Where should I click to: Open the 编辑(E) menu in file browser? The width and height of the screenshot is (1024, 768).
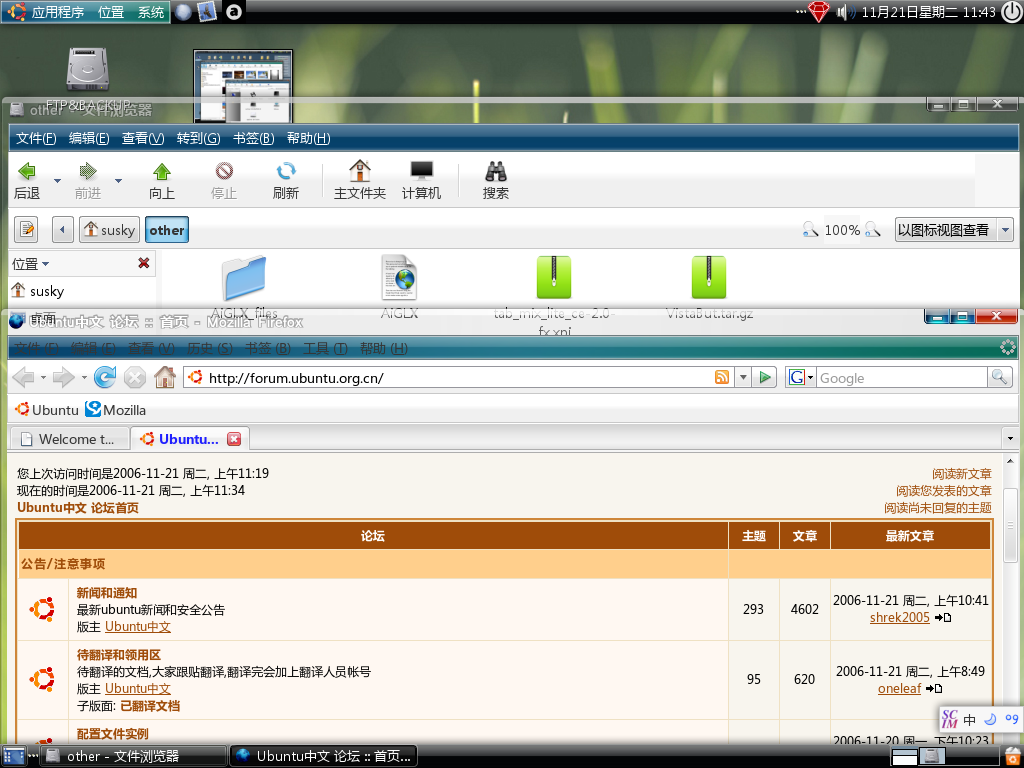pos(89,138)
